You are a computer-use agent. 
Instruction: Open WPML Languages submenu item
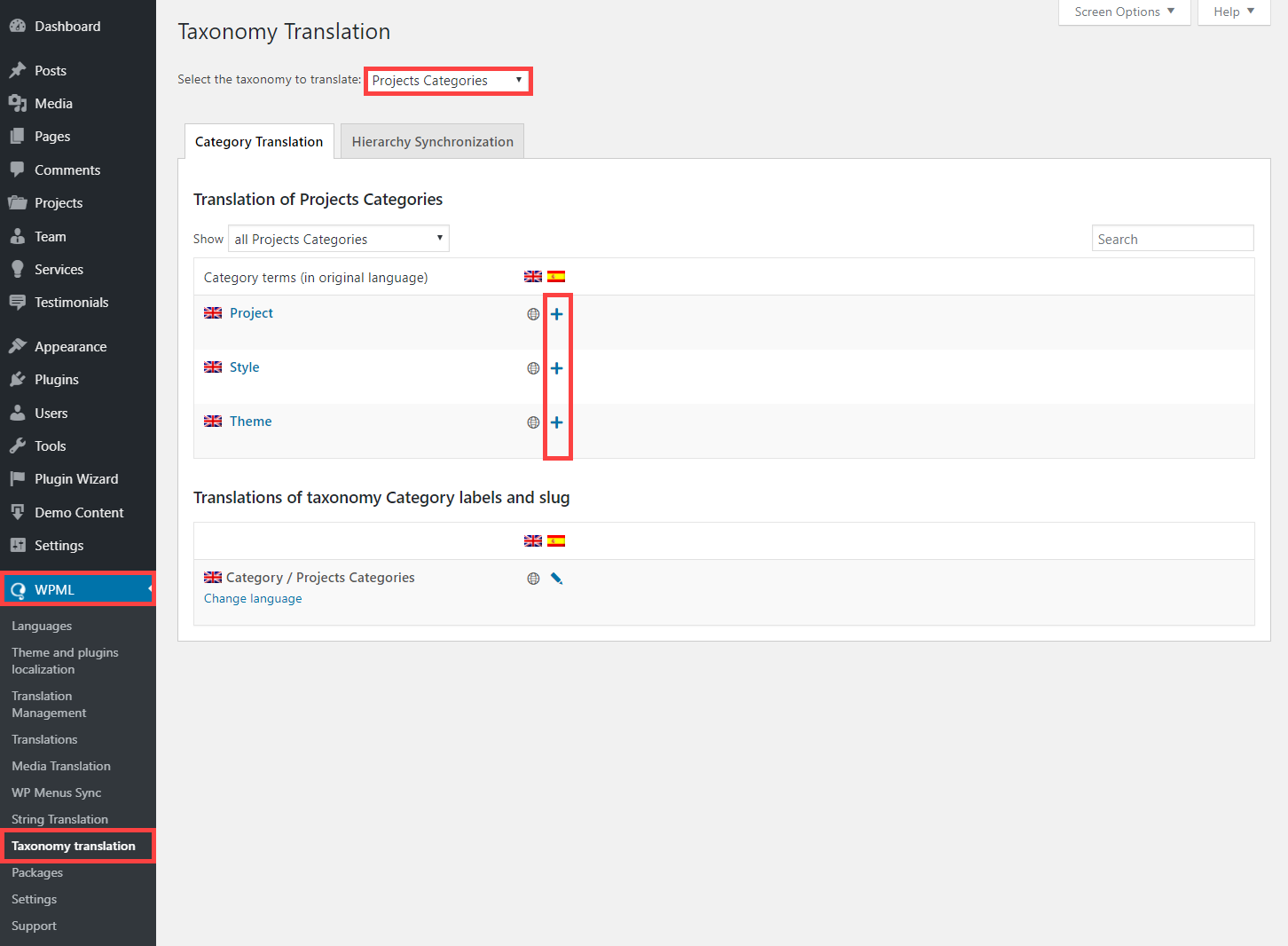click(42, 627)
